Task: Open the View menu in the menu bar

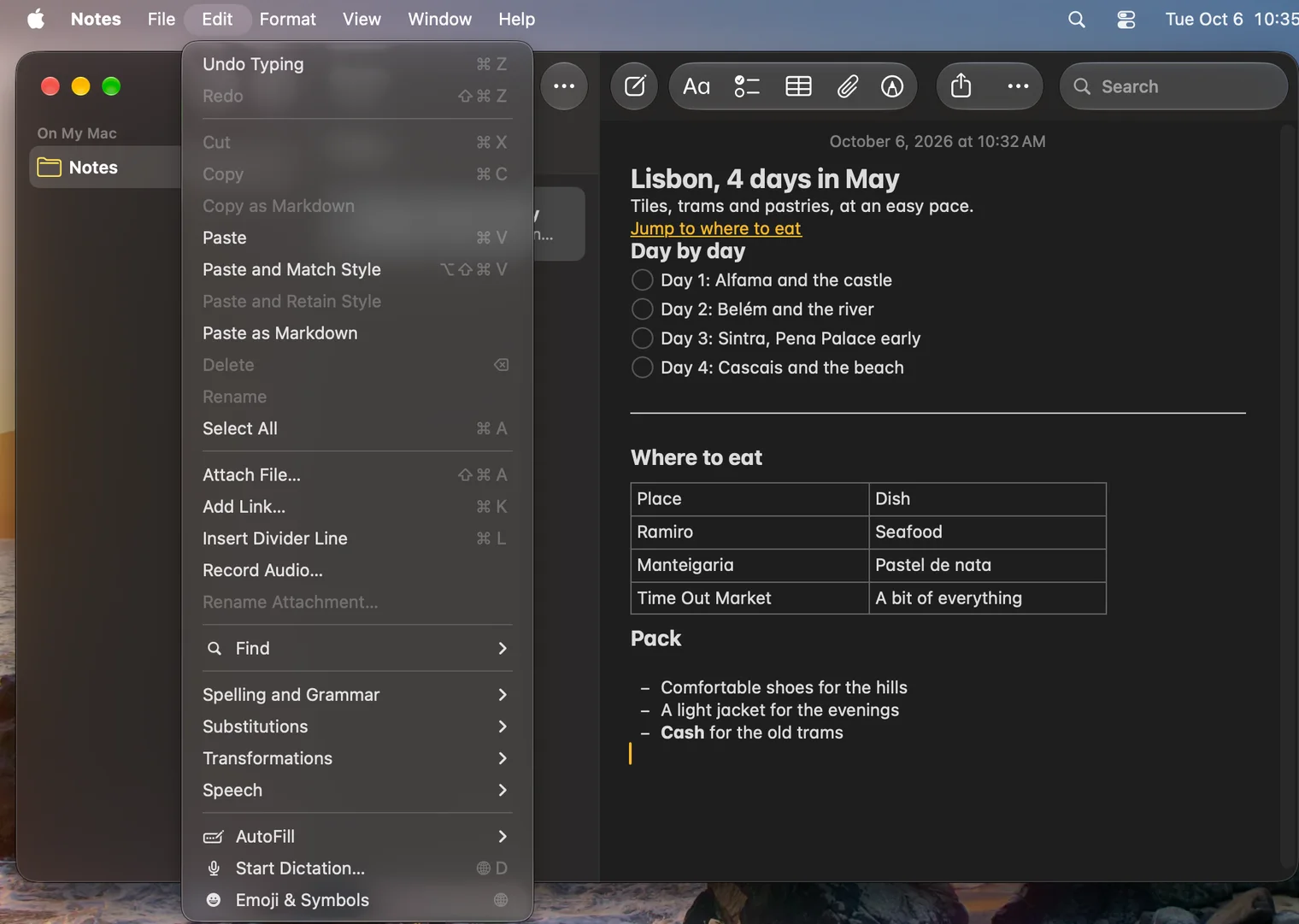Action: point(361,19)
